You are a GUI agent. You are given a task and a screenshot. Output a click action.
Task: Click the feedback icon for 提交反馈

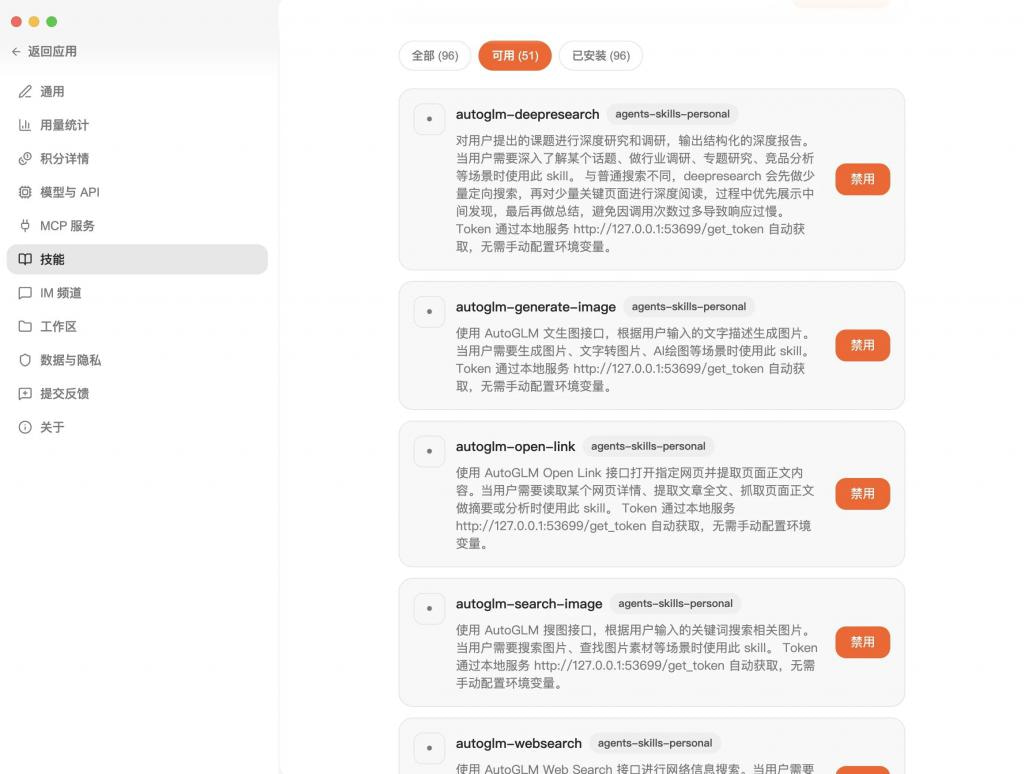[x=25, y=394]
